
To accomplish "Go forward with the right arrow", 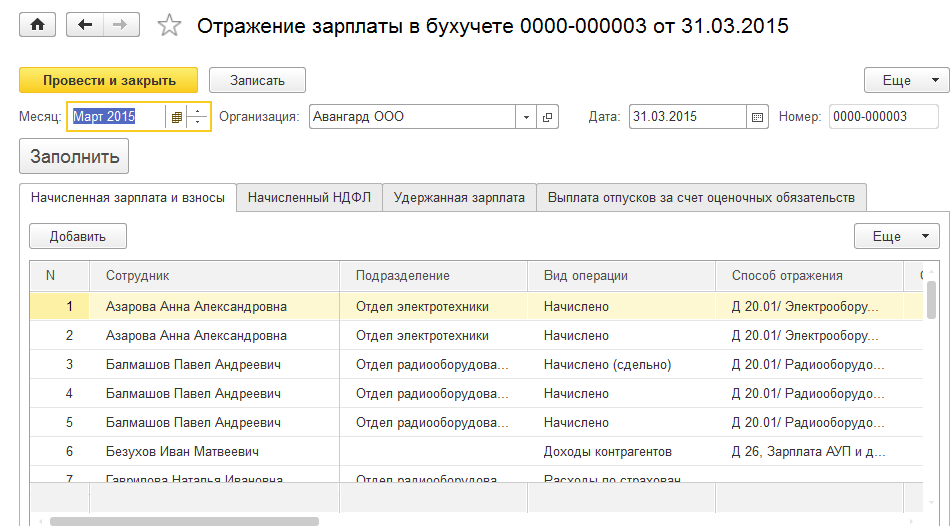I will pos(120,25).
